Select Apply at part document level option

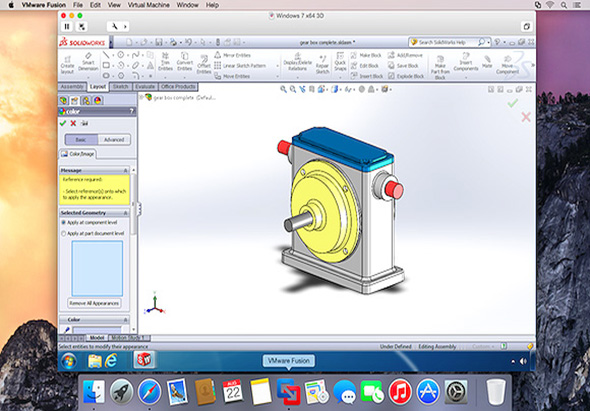click(93, 233)
